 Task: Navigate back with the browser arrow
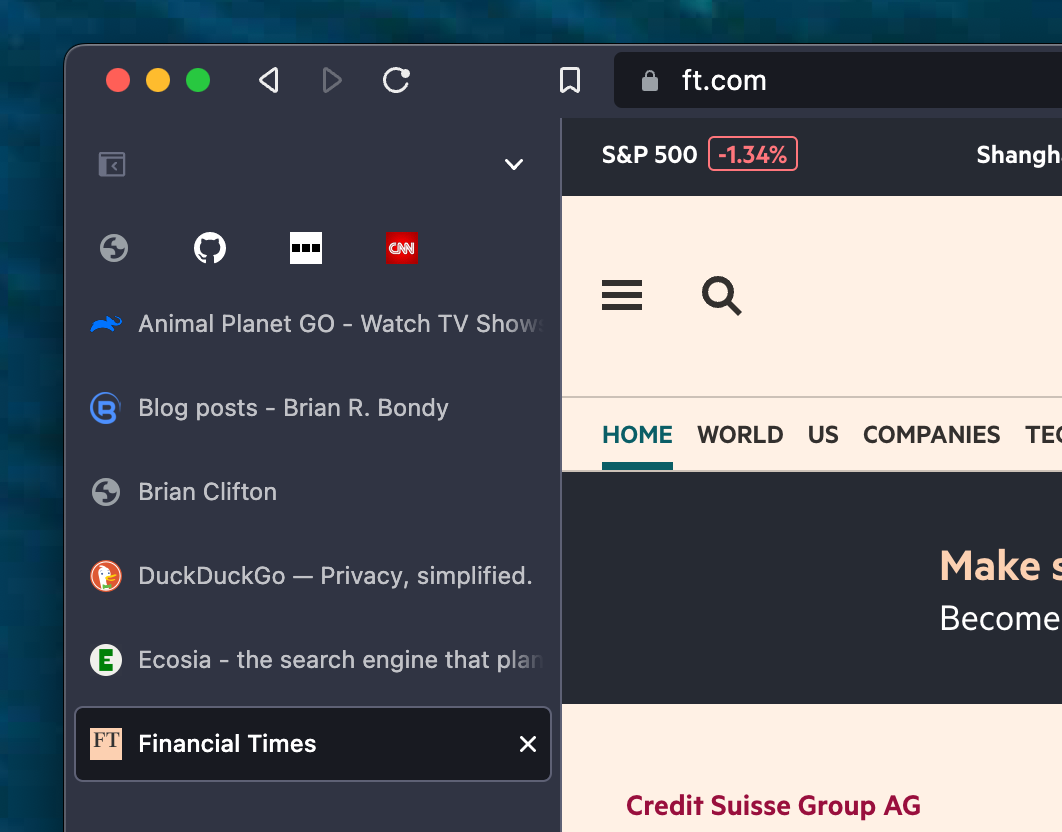click(x=268, y=80)
